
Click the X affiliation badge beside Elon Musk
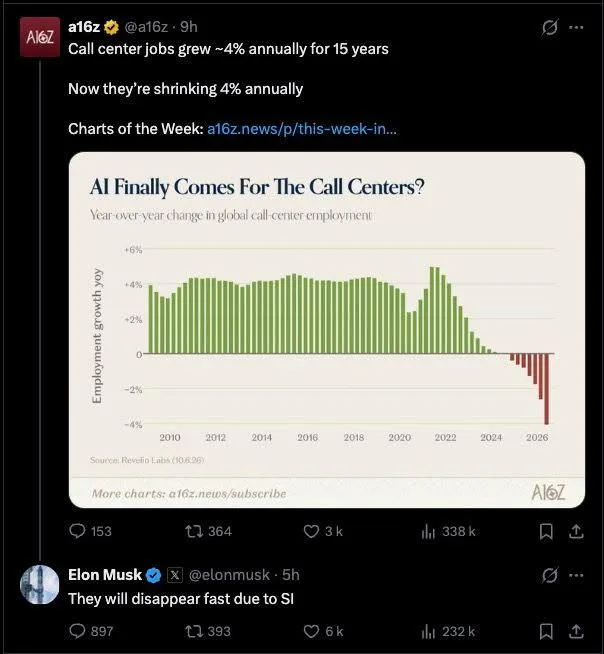[175, 575]
